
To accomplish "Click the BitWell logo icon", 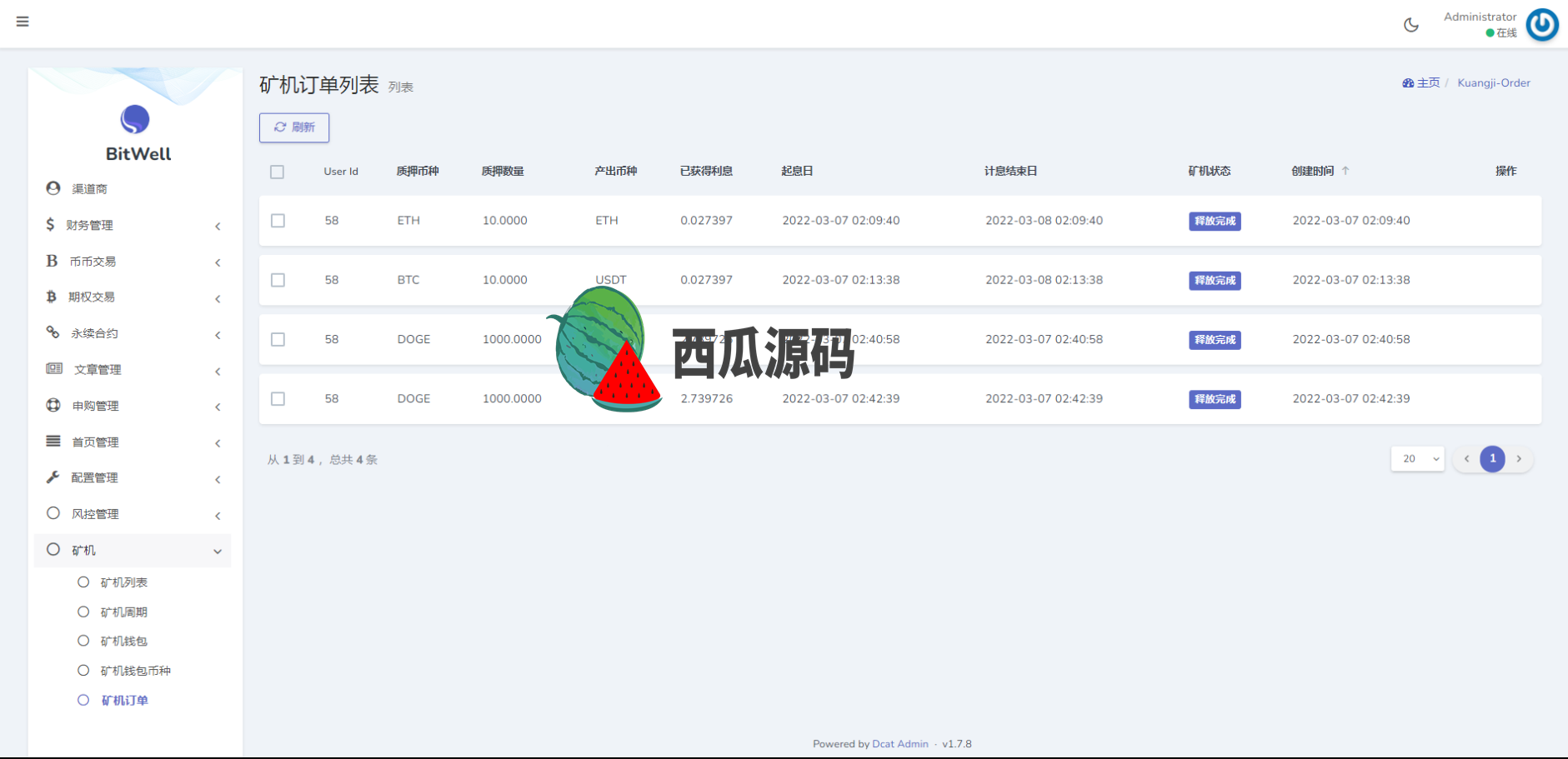I will pos(135,120).
